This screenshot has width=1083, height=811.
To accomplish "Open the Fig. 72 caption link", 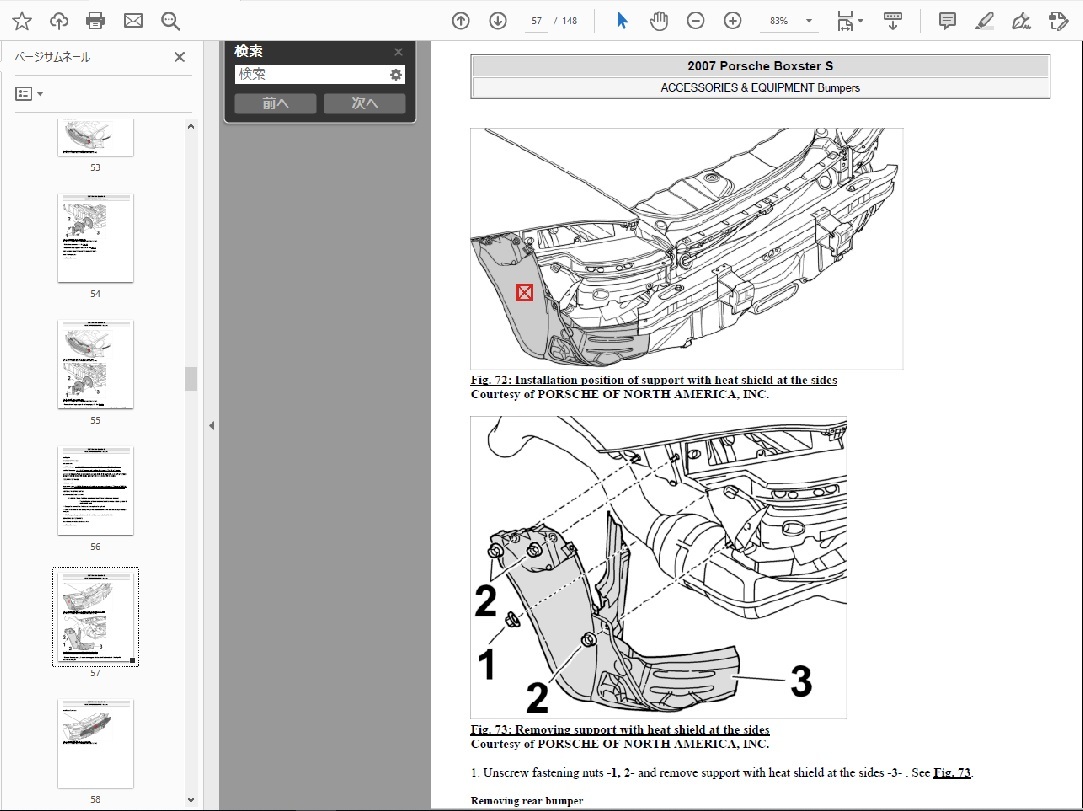I will pos(653,380).
